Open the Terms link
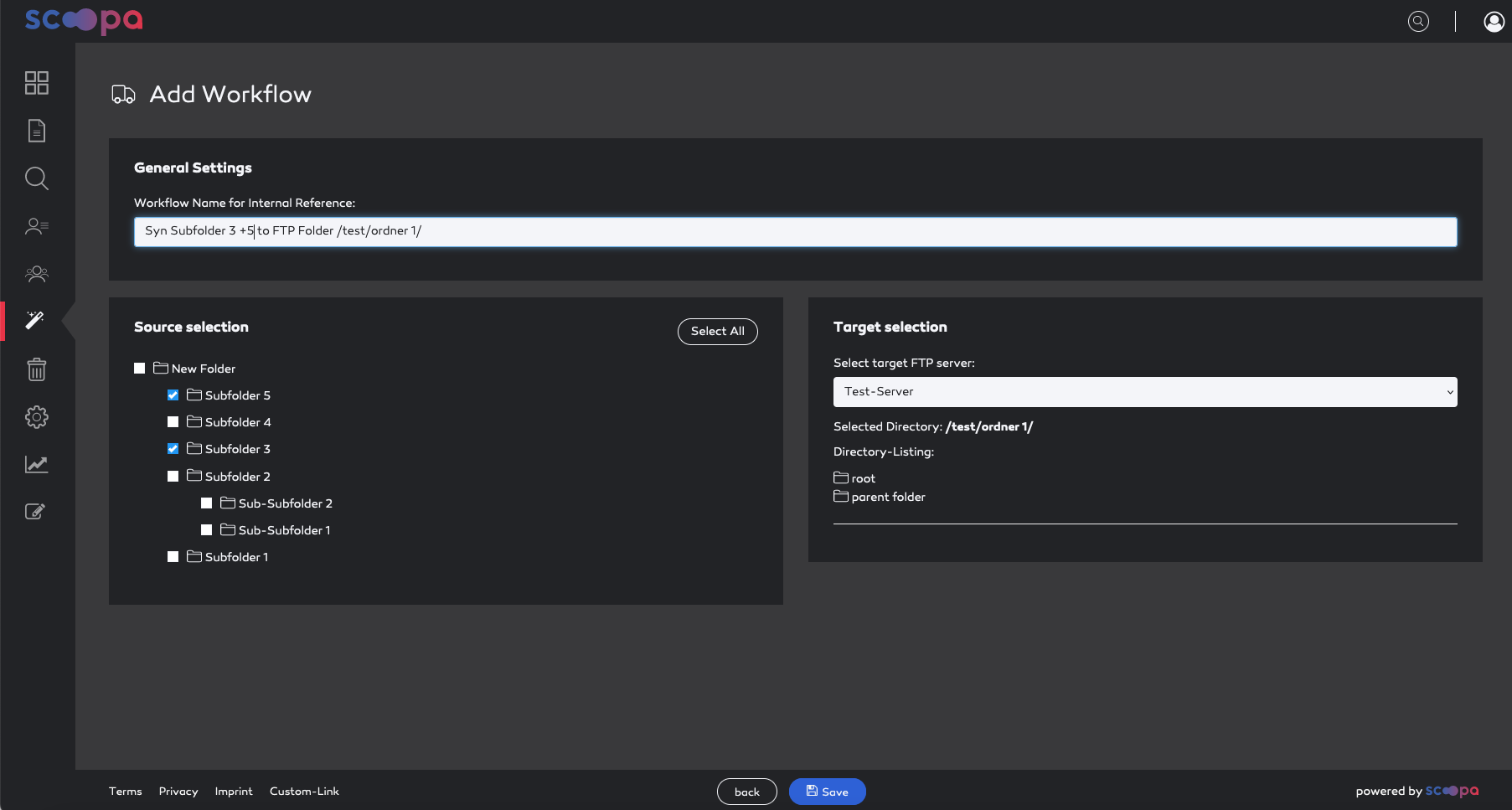This screenshot has height=810, width=1512. point(126,792)
